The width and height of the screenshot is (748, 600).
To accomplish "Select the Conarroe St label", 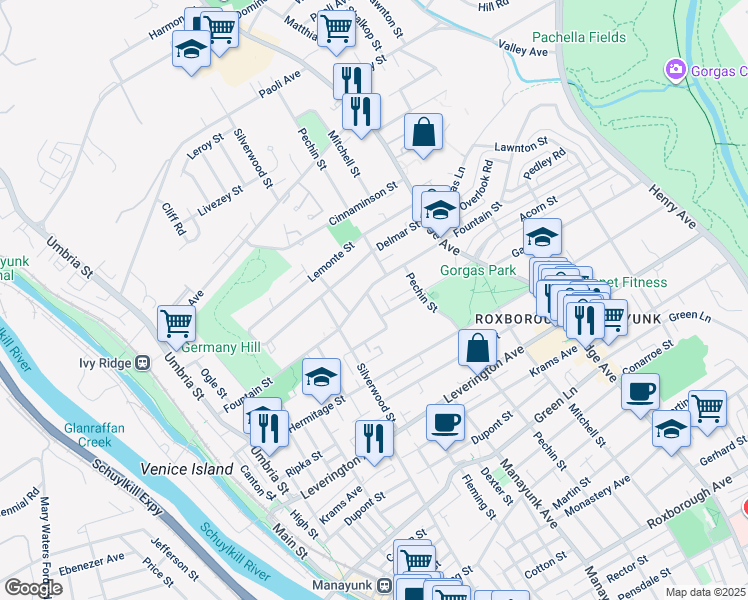I will click(x=648, y=357).
